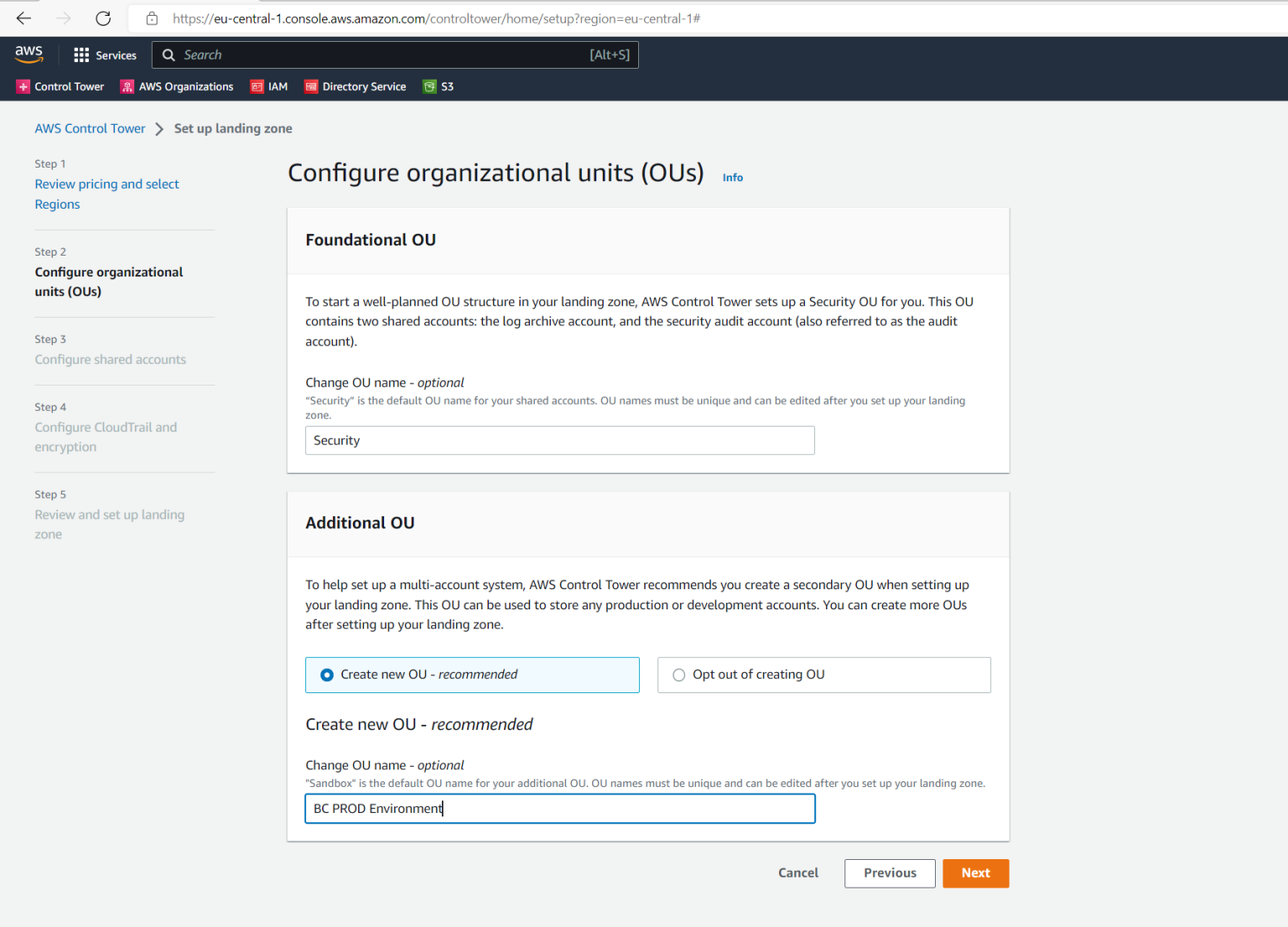Viewport: 1288px width, 927px height.
Task: Open the Services grid icon
Action: tap(81, 54)
